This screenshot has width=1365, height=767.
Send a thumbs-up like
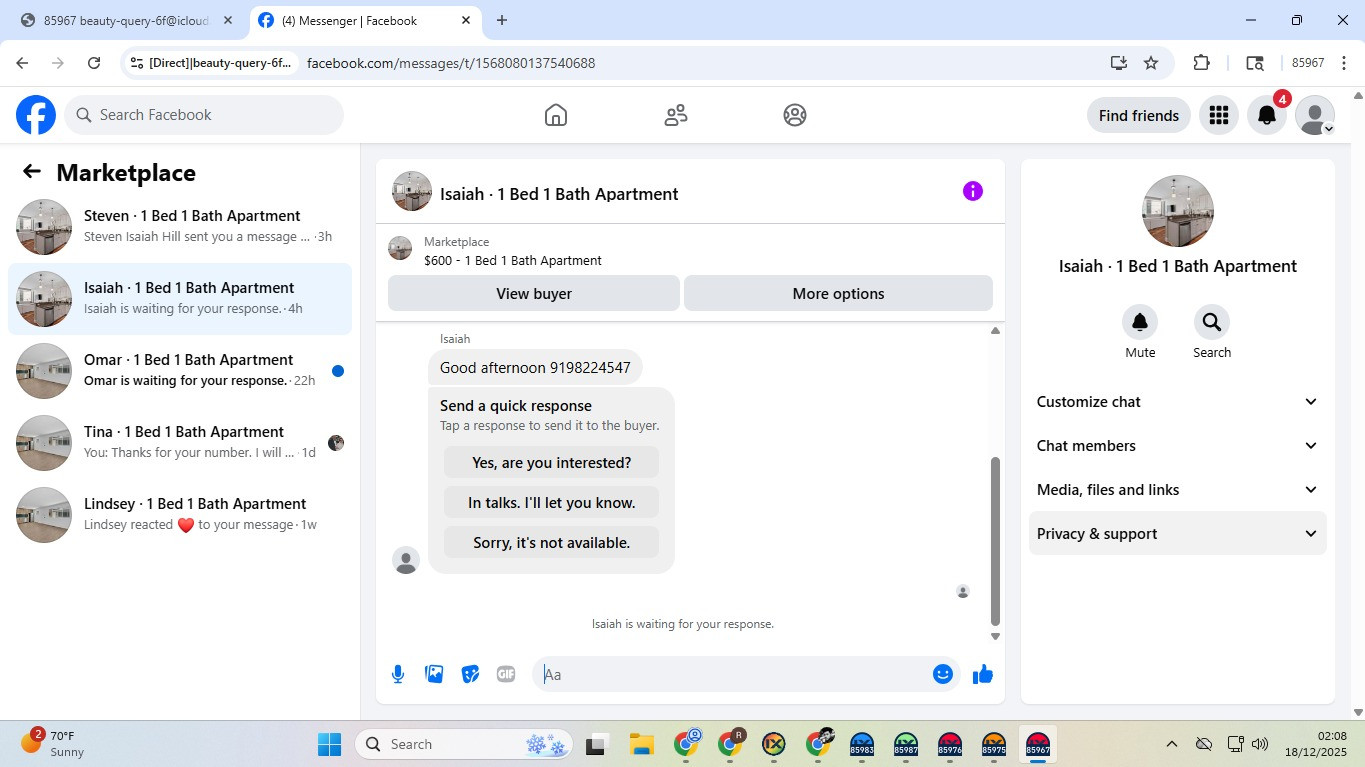tap(983, 674)
